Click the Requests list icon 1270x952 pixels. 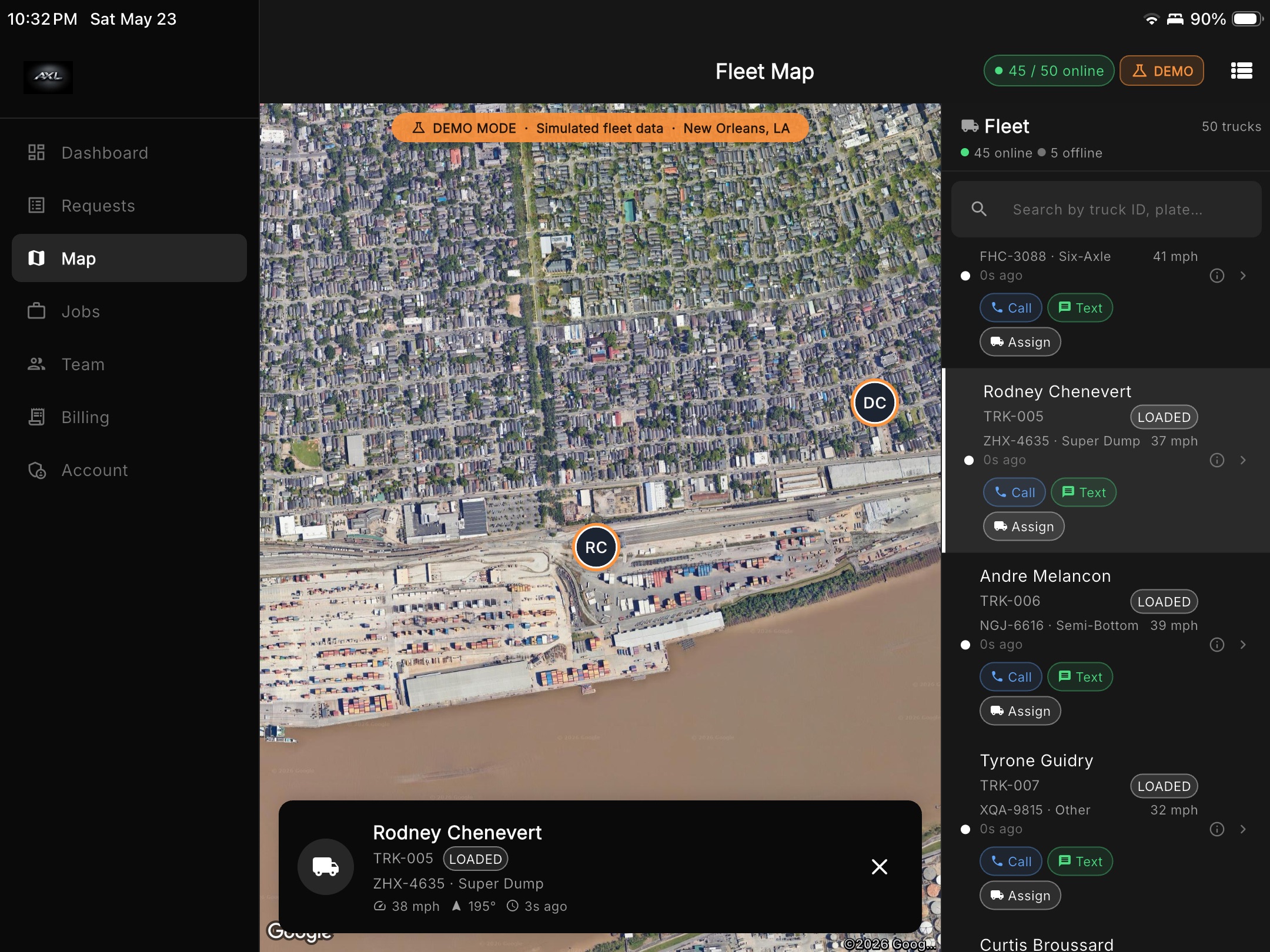(x=36, y=206)
